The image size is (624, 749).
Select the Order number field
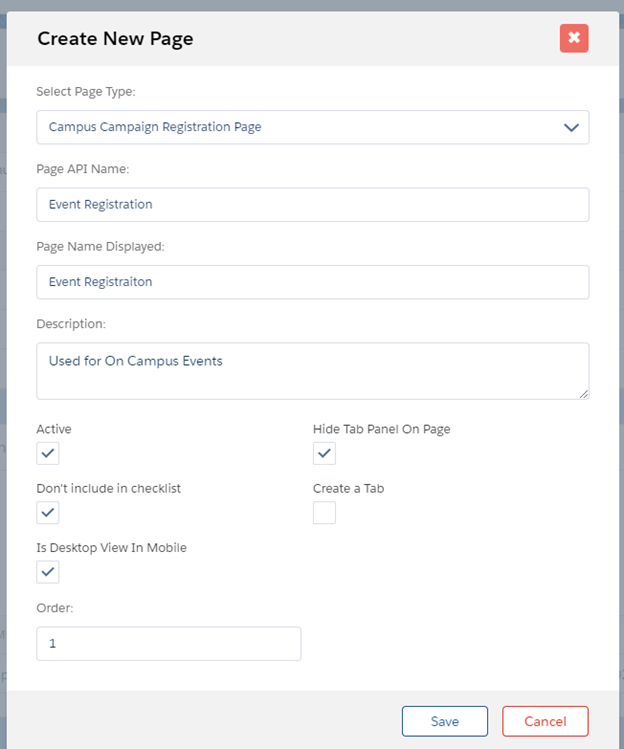pyautogui.click(x=168, y=644)
